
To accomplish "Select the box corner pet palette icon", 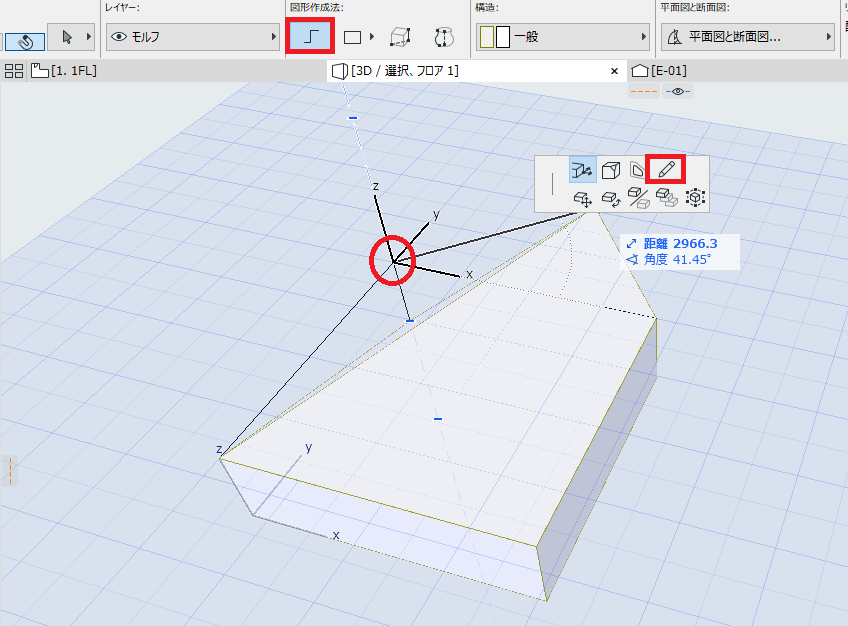I will pos(611,170).
